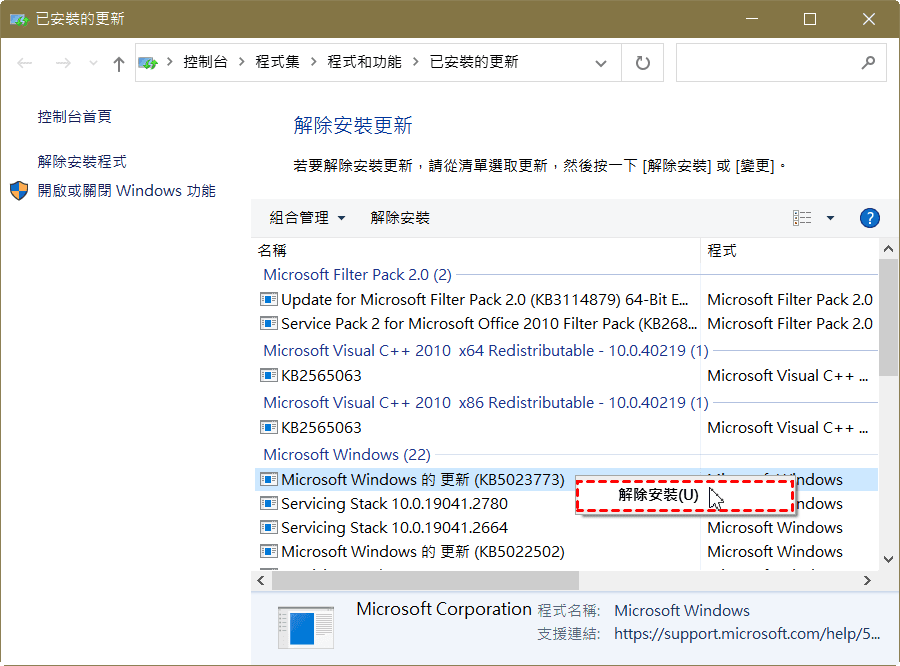The image size is (900, 666).
Task: Select 已安裝的更新 in the breadcrumb
Action: (x=474, y=62)
